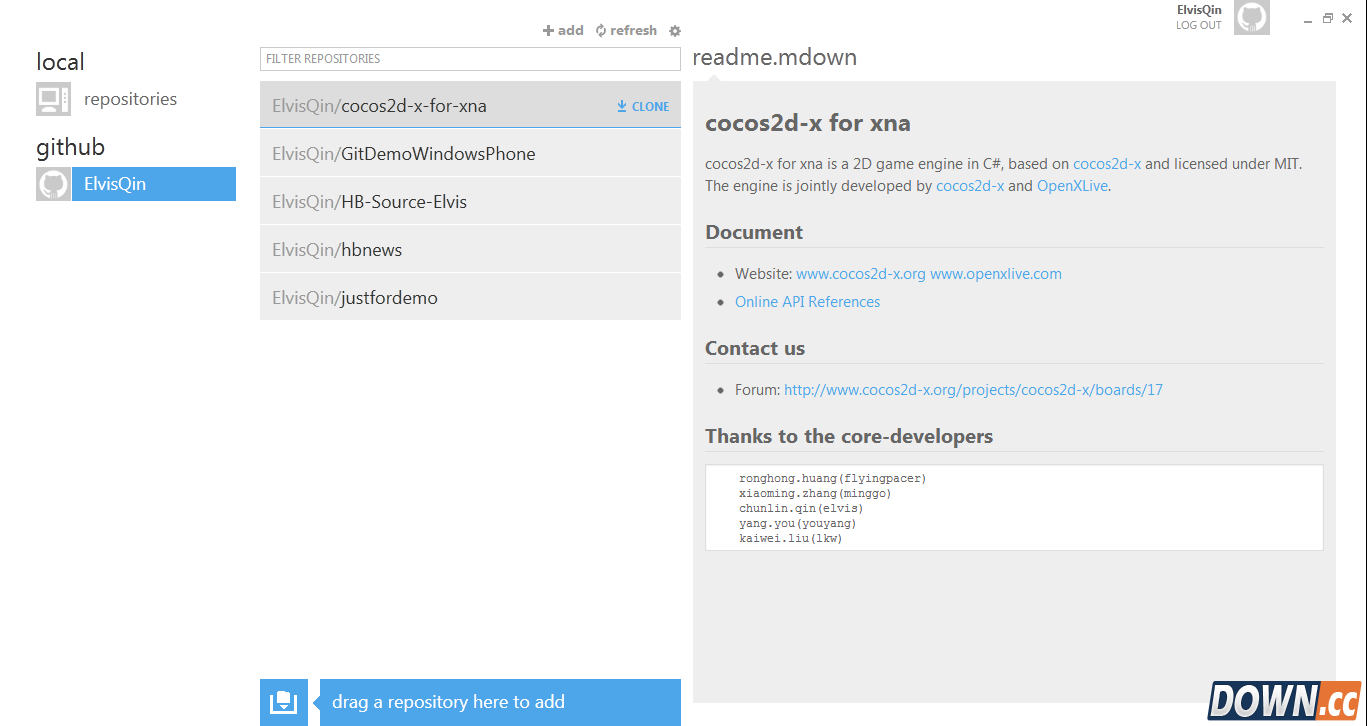Open the settings gear icon
This screenshot has width=1367, height=726.
click(675, 30)
